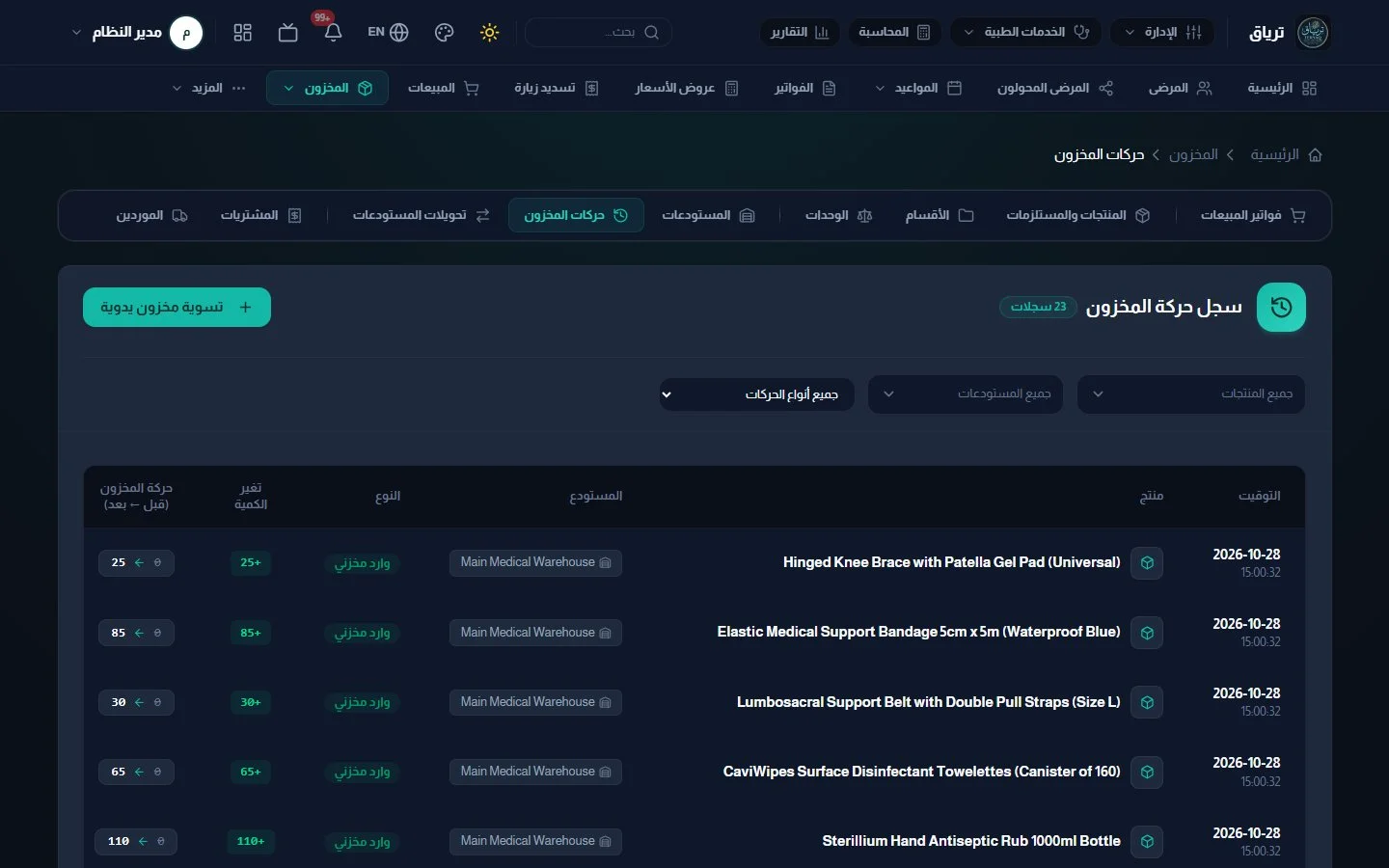Screen dimensions: 1389x868
Task: Open the color palette theme icon
Action: click(x=444, y=33)
